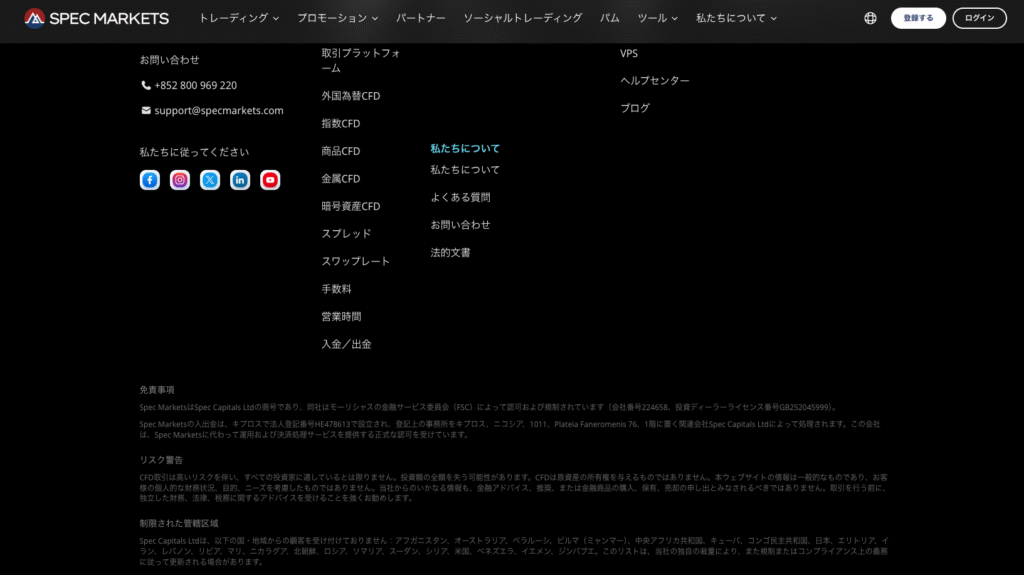Open ヘルプセンター footer link

tap(655, 81)
